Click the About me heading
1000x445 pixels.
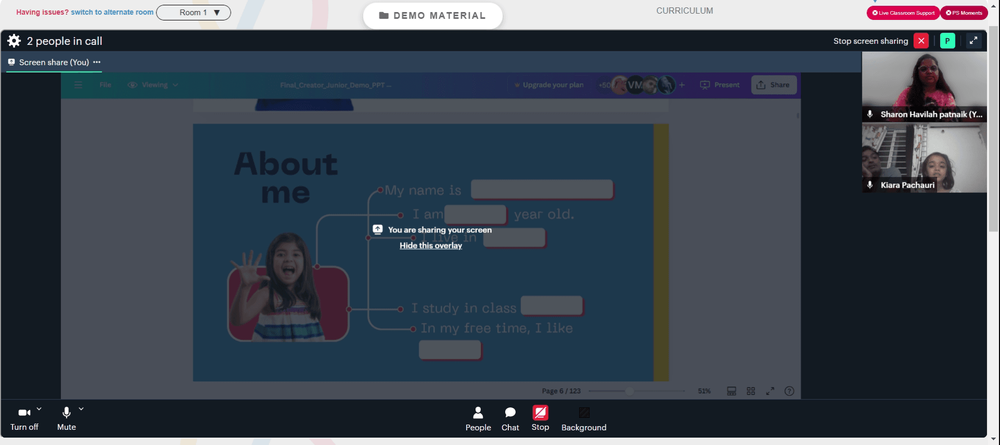(x=286, y=178)
